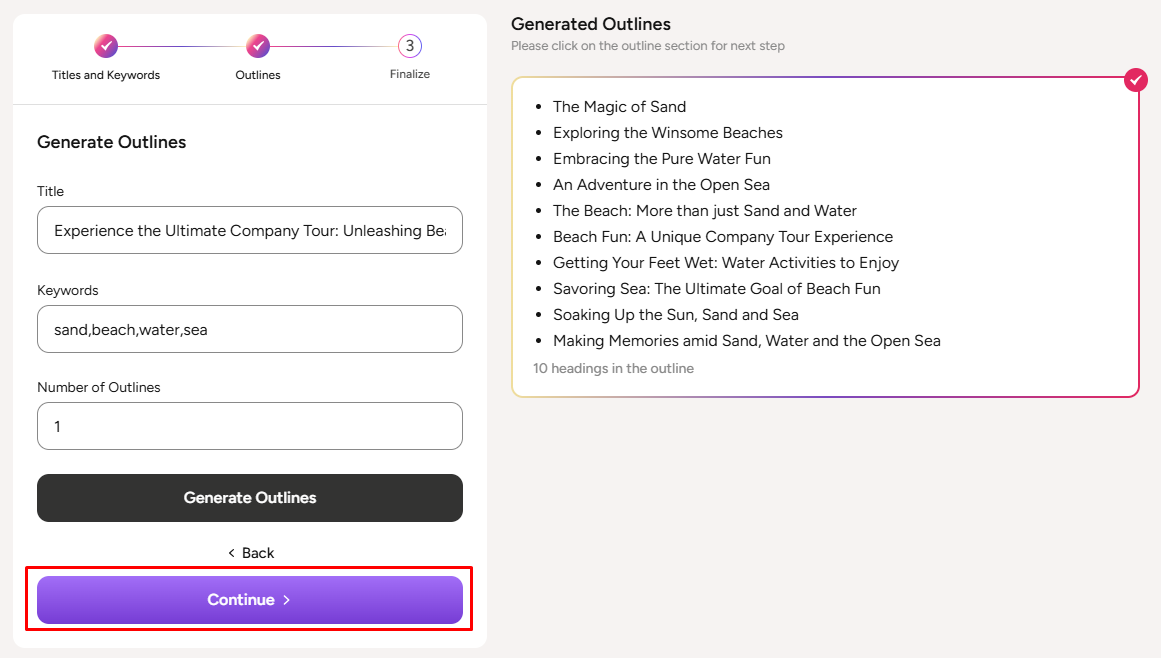
Task: Focus the Title input field
Action: point(250,230)
